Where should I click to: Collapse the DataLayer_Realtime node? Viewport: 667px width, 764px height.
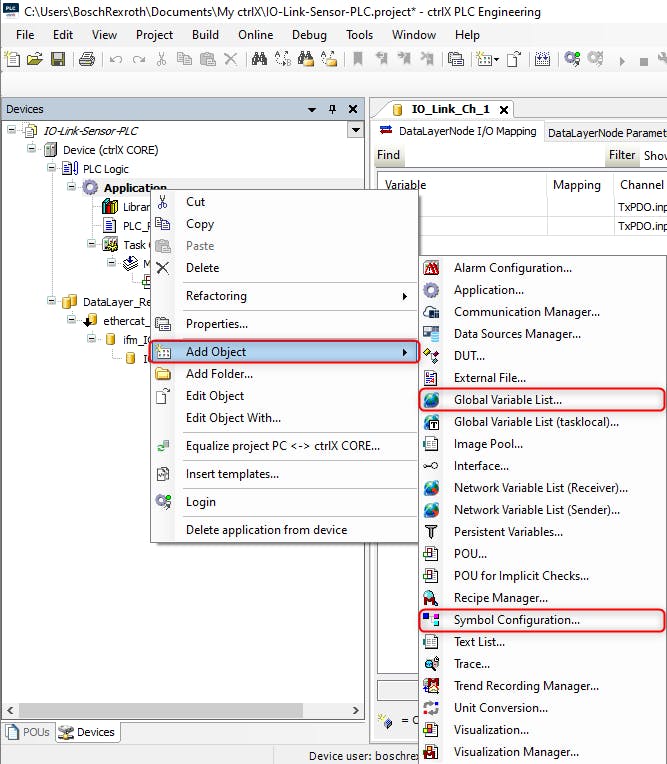(52, 301)
